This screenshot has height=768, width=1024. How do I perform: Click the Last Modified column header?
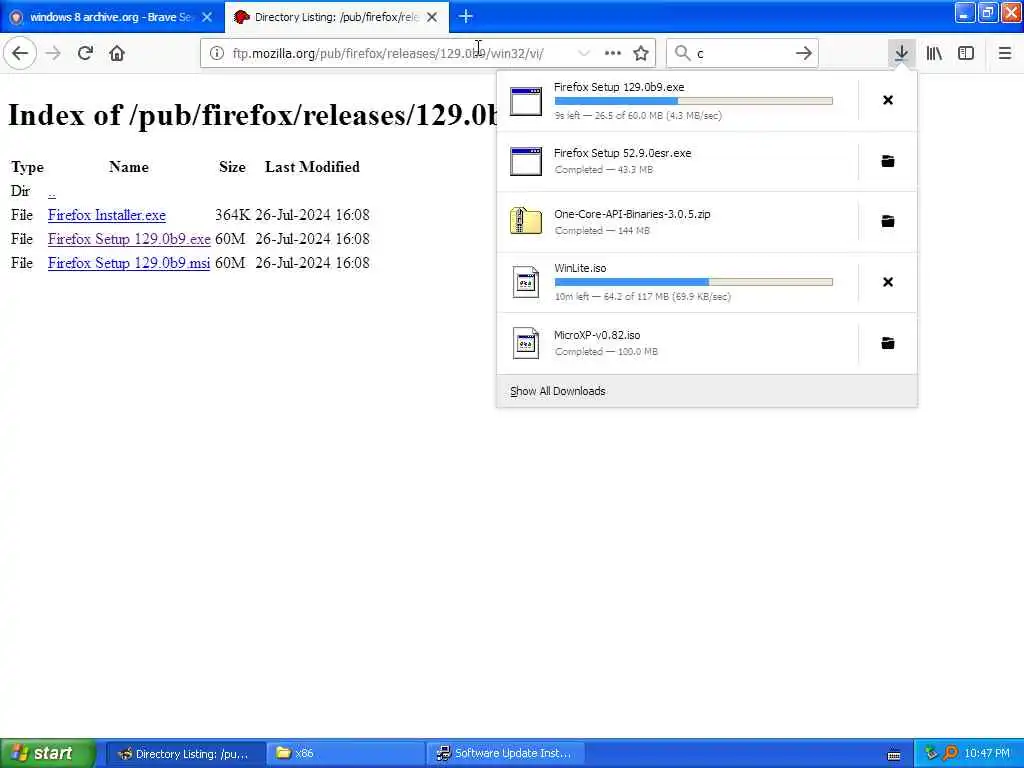point(312,167)
